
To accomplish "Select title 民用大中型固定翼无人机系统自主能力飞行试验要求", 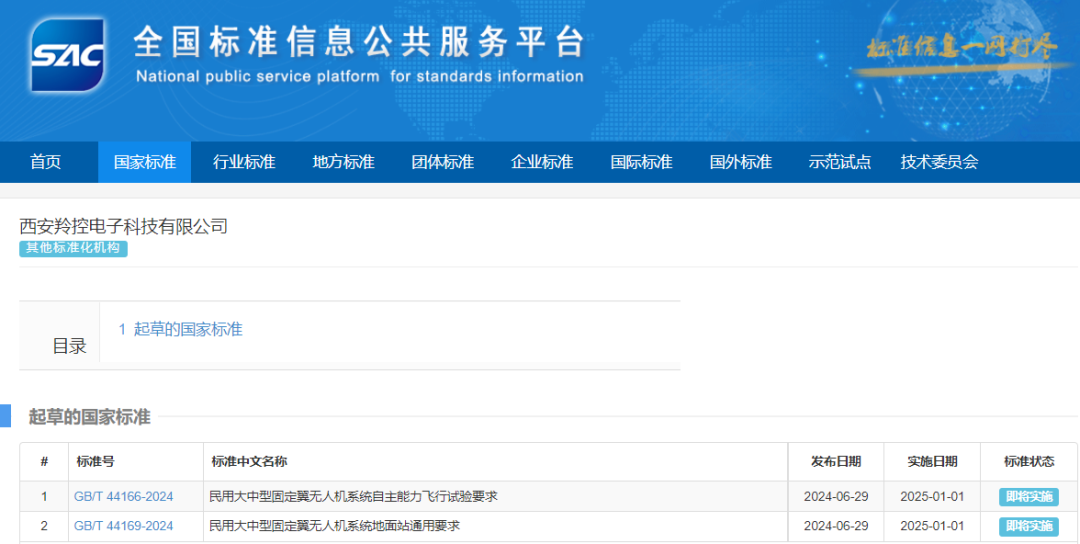I will [353, 496].
